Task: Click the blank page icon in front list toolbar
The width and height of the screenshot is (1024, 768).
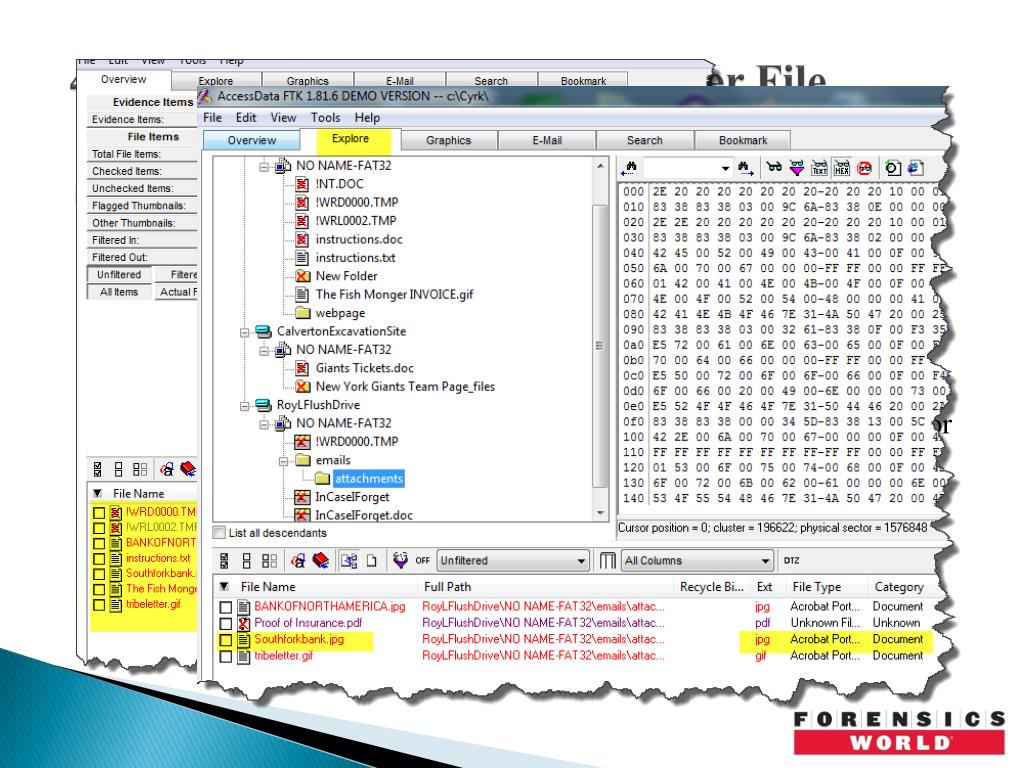Action: coord(371,560)
